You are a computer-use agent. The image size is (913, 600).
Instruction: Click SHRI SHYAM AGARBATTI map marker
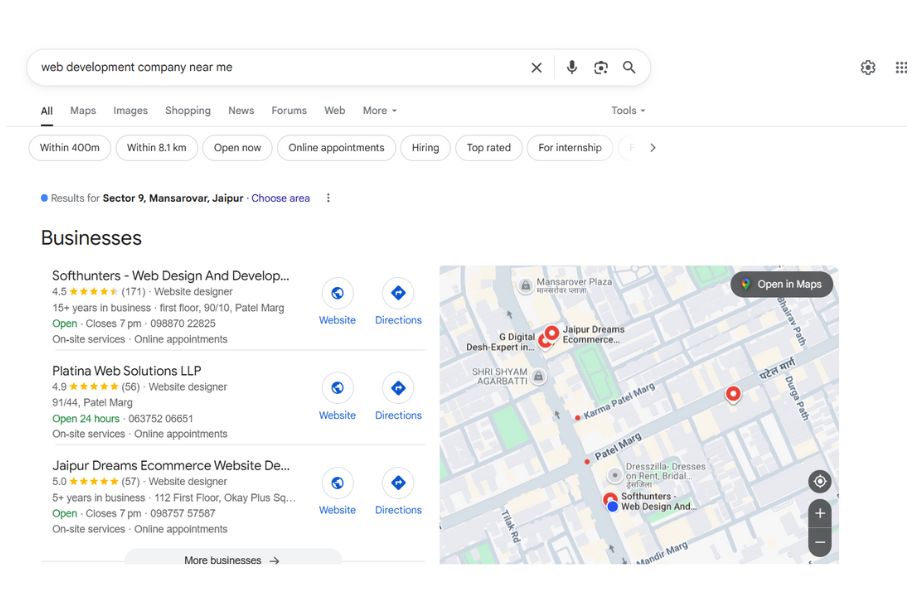(x=539, y=376)
